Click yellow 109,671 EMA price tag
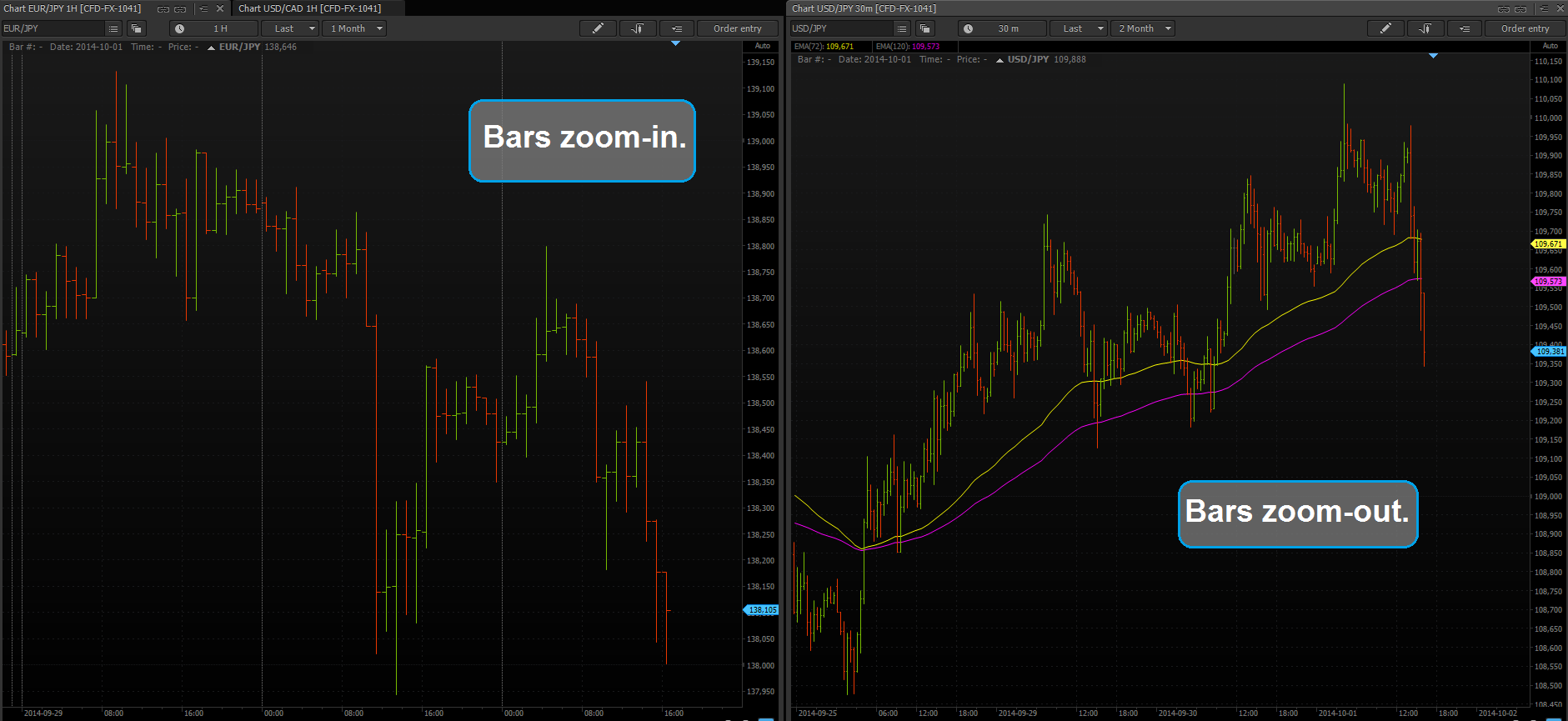1568x721 pixels. [x=1549, y=244]
